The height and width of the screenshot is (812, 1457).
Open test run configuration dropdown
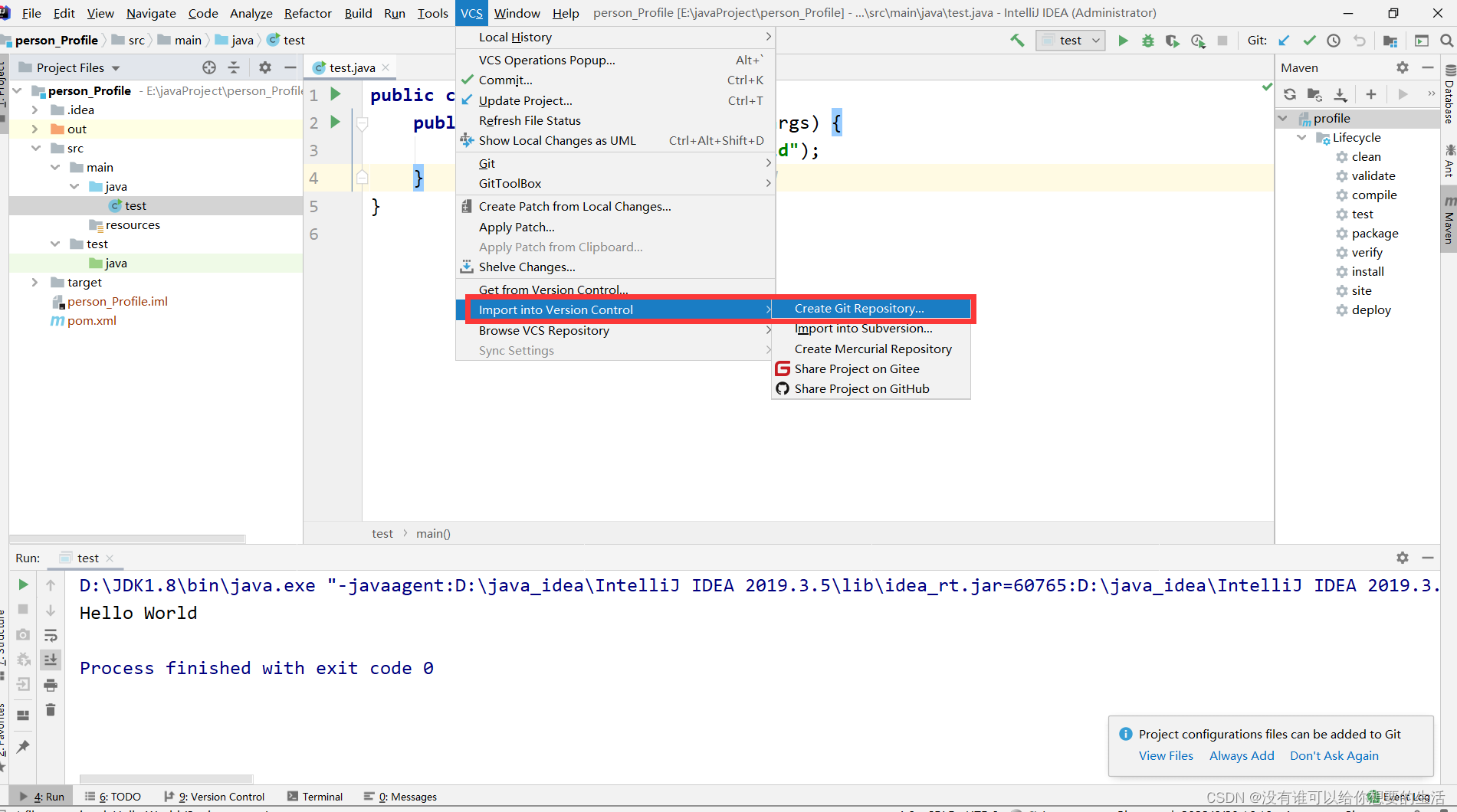click(x=1071, y=41)
